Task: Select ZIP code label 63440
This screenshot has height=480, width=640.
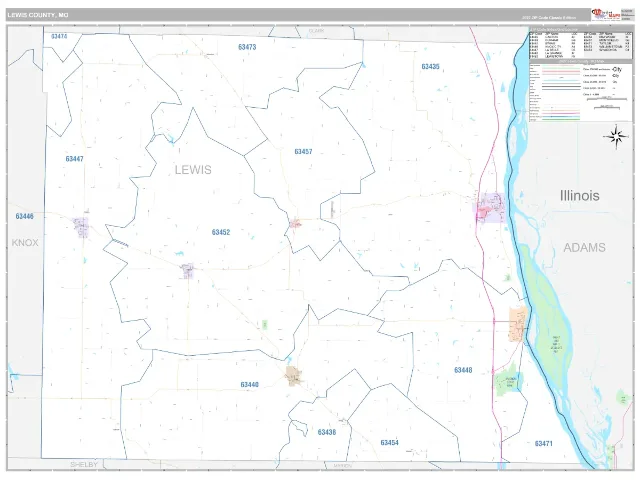Action: pyautogui.click(x=249, y=384)
